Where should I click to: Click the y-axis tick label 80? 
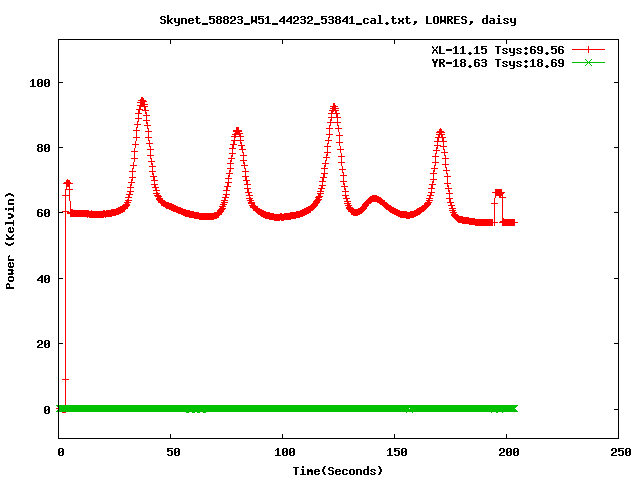43,148
